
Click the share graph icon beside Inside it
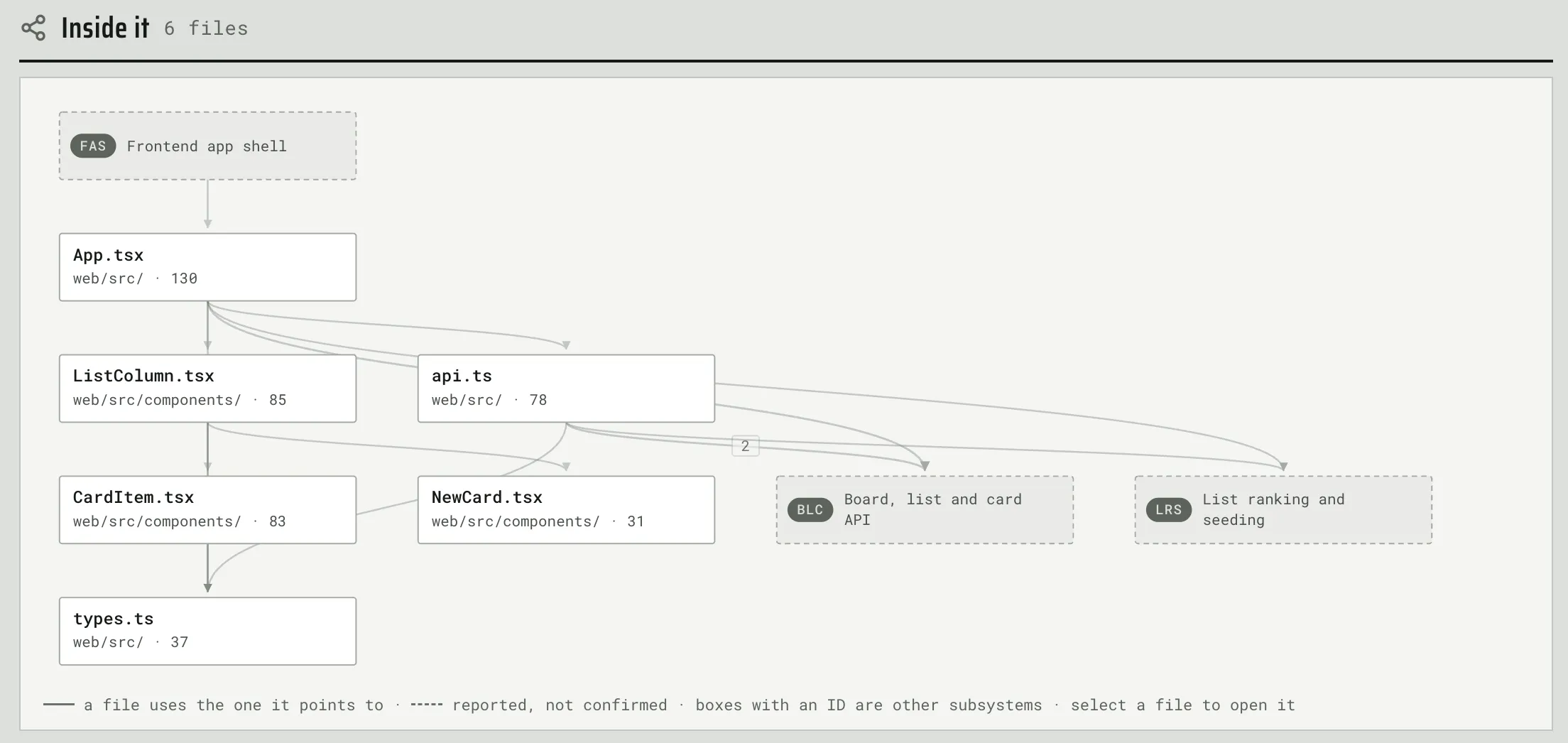click(33, 28)
